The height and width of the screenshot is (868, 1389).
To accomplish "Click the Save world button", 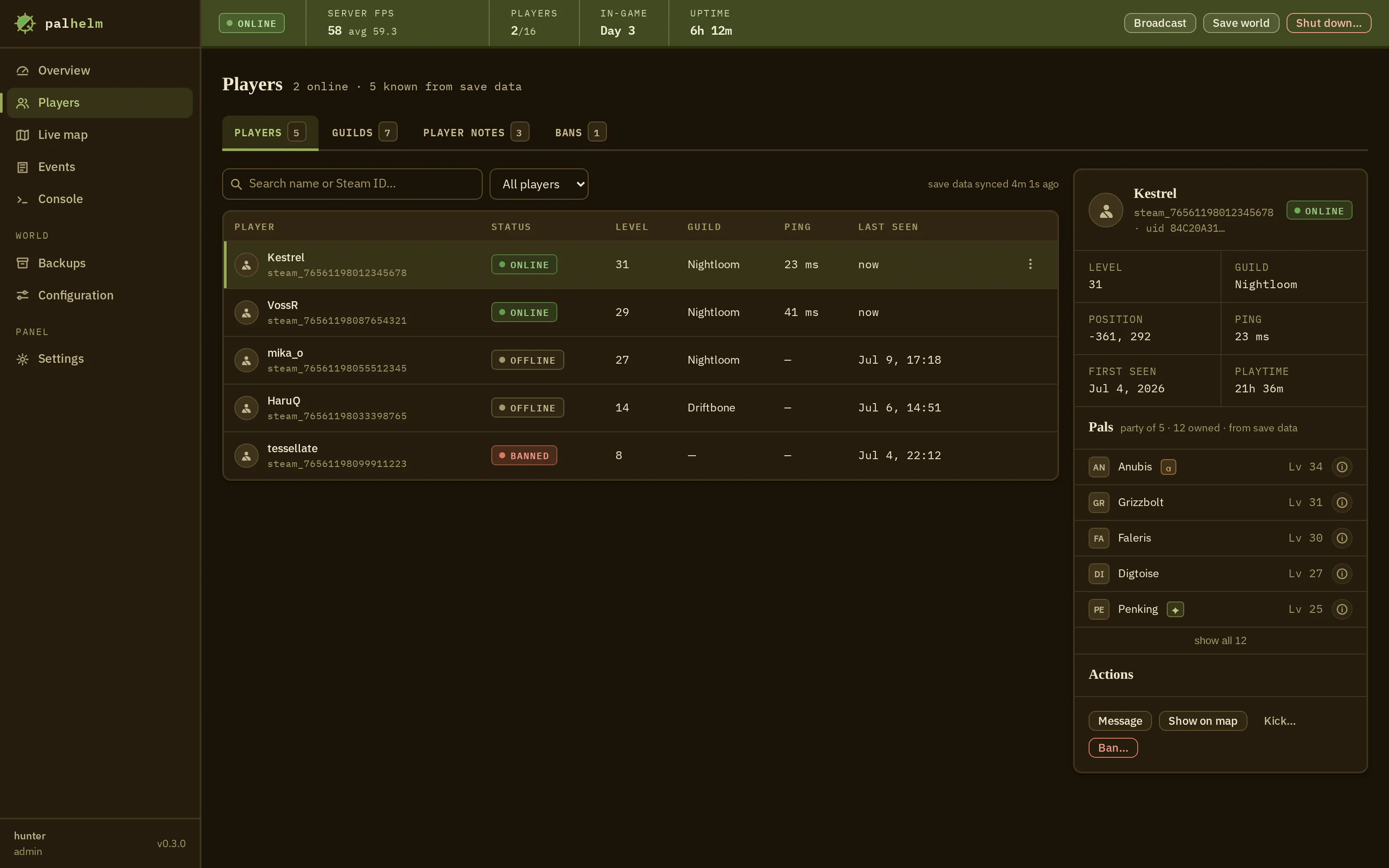I will (1241, 23).
